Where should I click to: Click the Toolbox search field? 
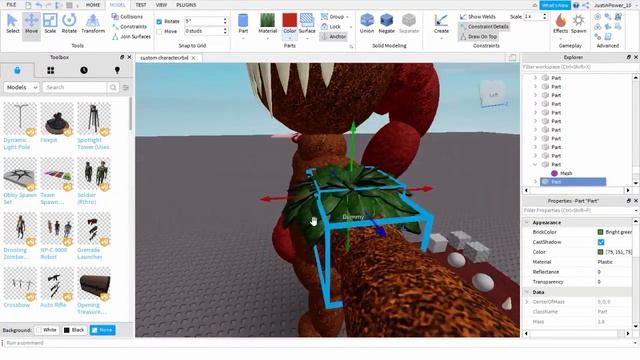[x=75, y=87]
